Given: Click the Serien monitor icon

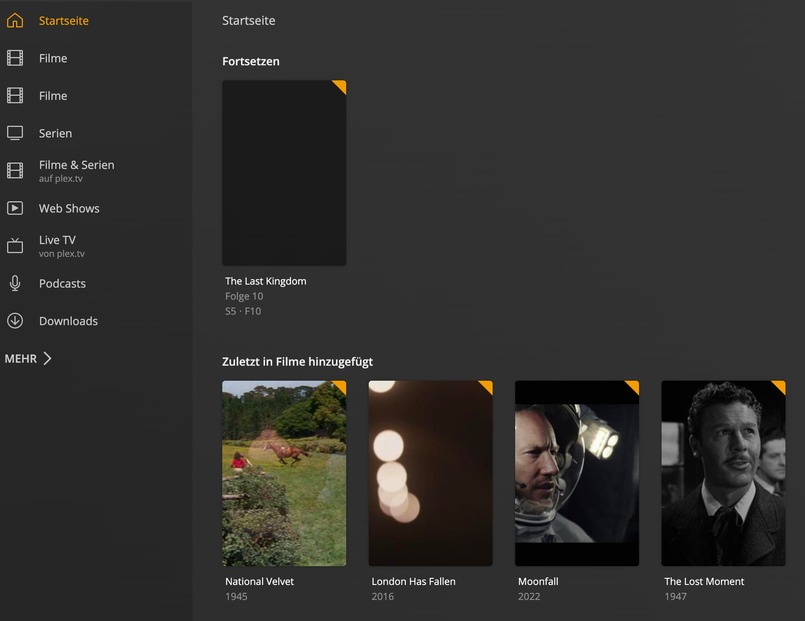Looking at the screenshot, I should 15,133.
